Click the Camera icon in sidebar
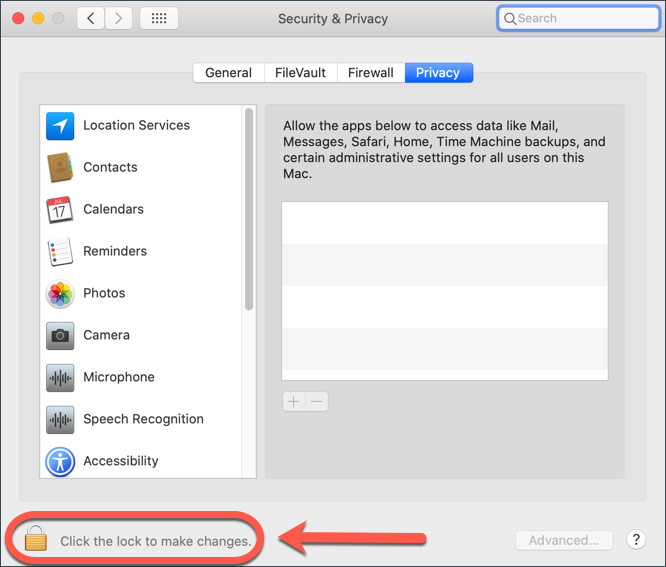Screen dimensions: 666x567 coord(60,336)
